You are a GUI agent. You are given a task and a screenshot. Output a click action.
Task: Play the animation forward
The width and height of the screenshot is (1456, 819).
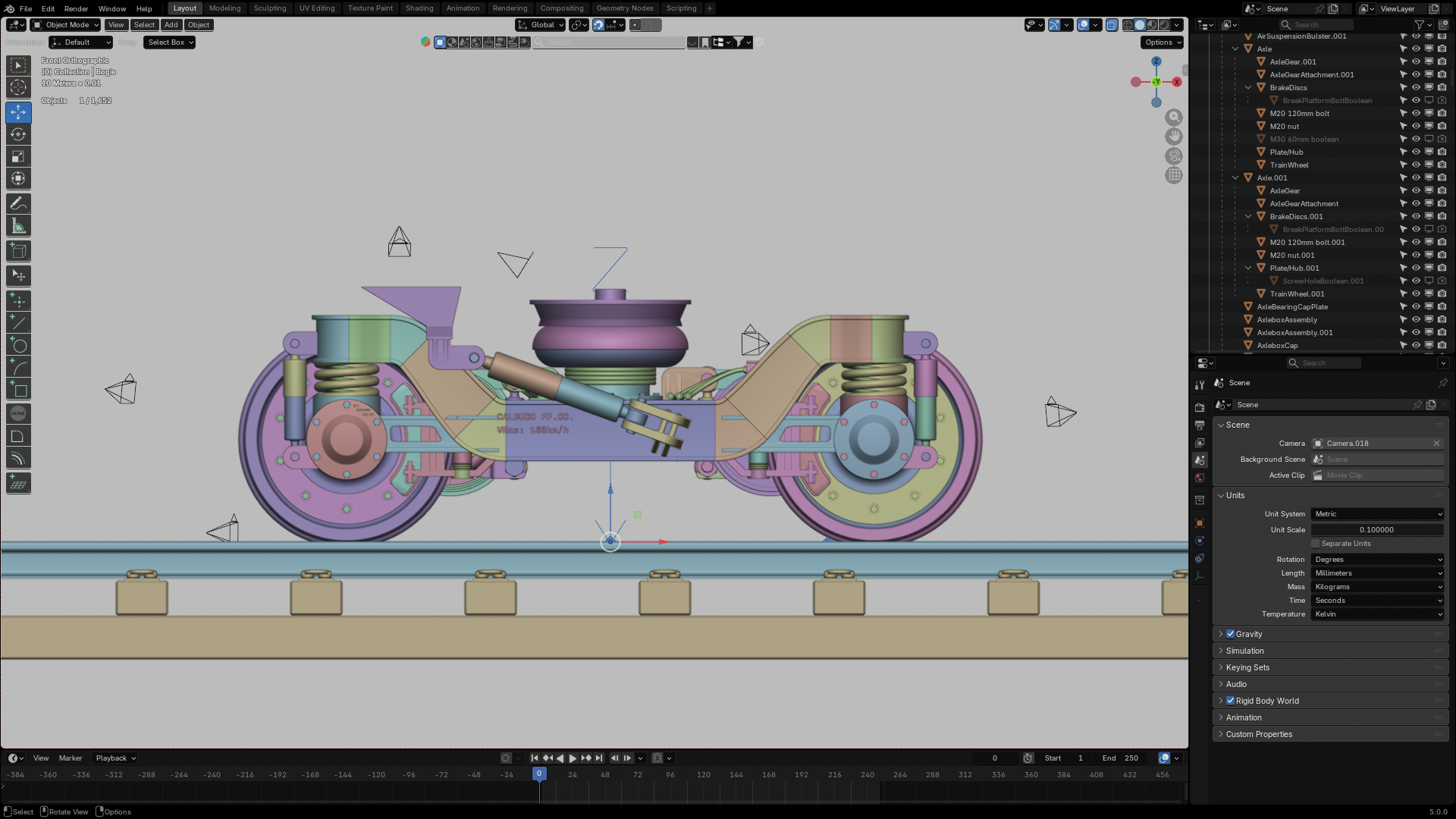(x=573, y=758)
